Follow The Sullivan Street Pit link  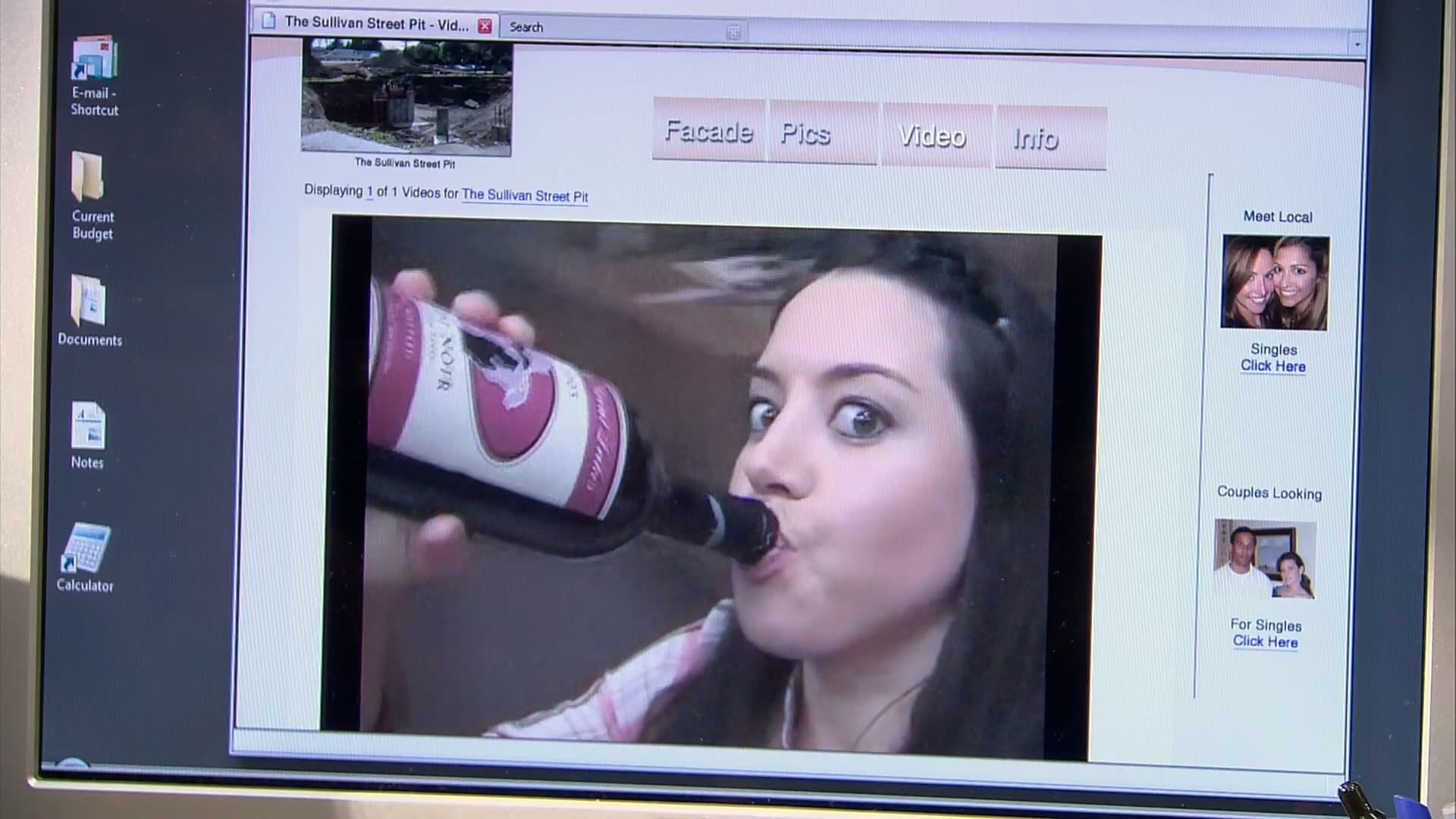tap(525, 196)
